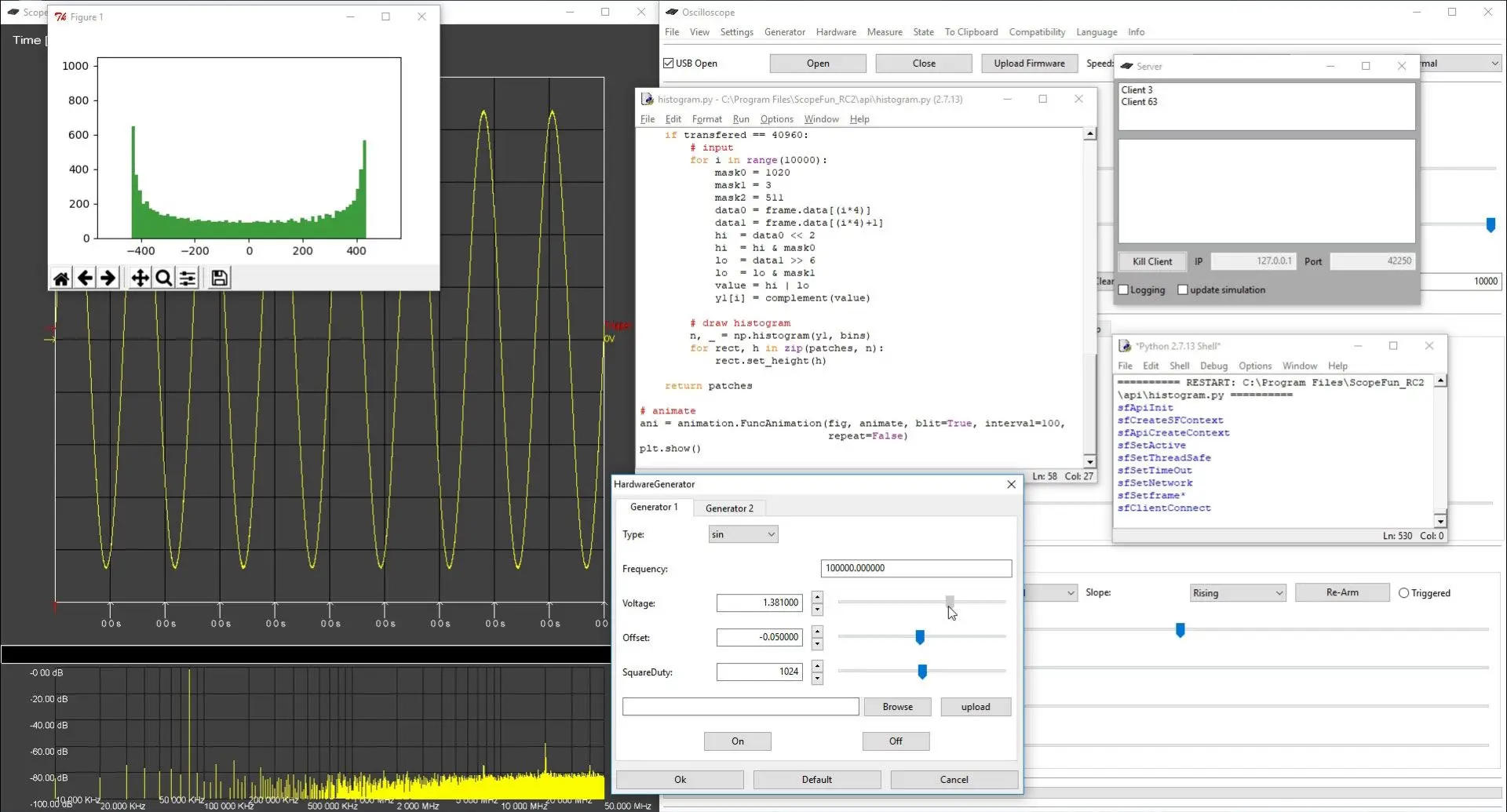Click the matplotlib Home reset view icon
This screenshot has height=812, width=1507.
coord(61,279)
